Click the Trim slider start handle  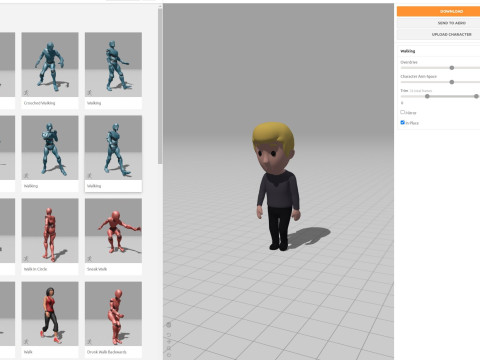(x=427, y=96)
